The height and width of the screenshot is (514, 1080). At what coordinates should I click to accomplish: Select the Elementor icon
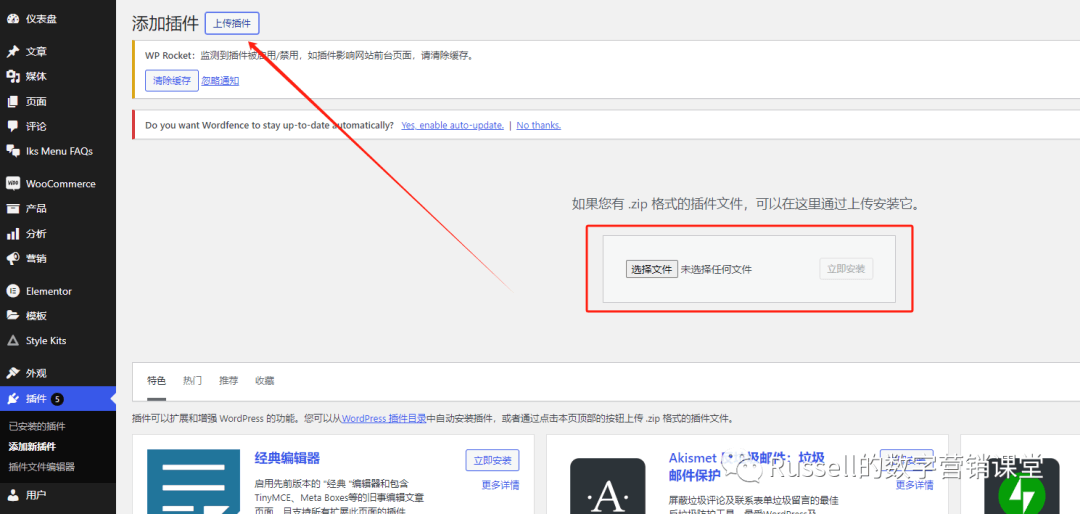click(x=12, y=291)
